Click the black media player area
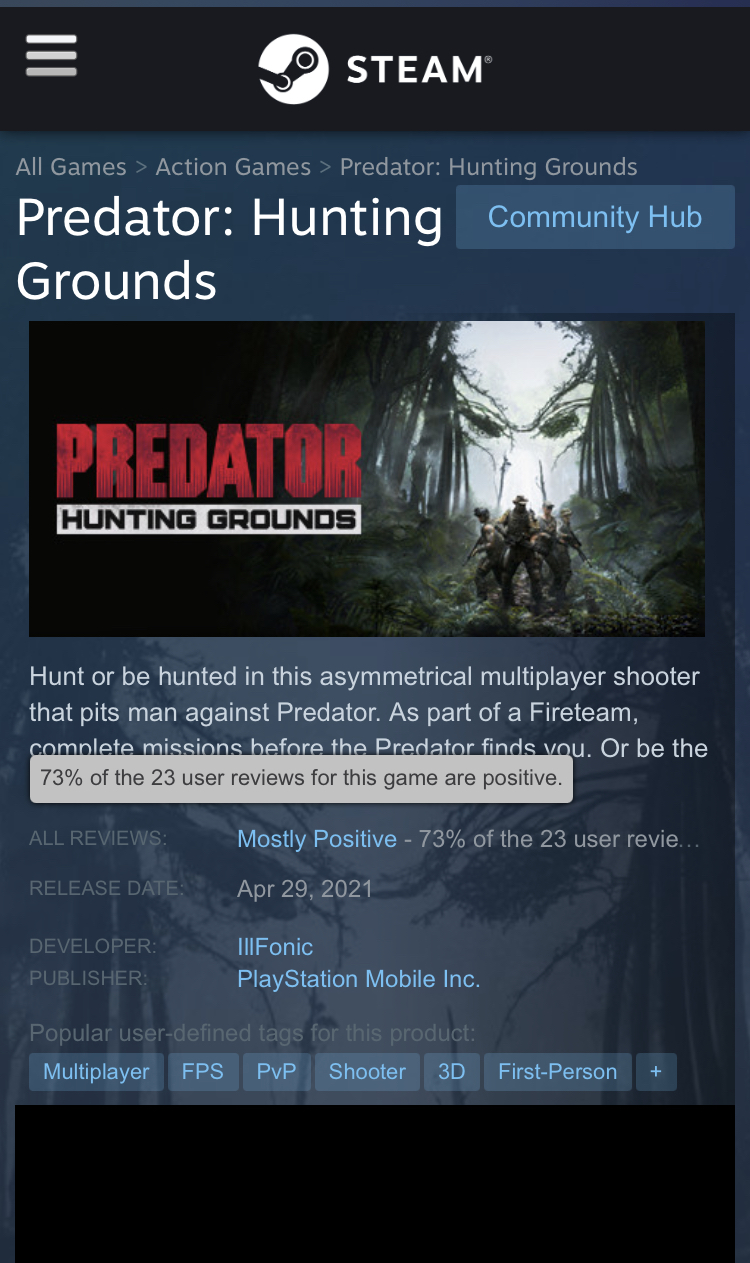 point(375,1184)
